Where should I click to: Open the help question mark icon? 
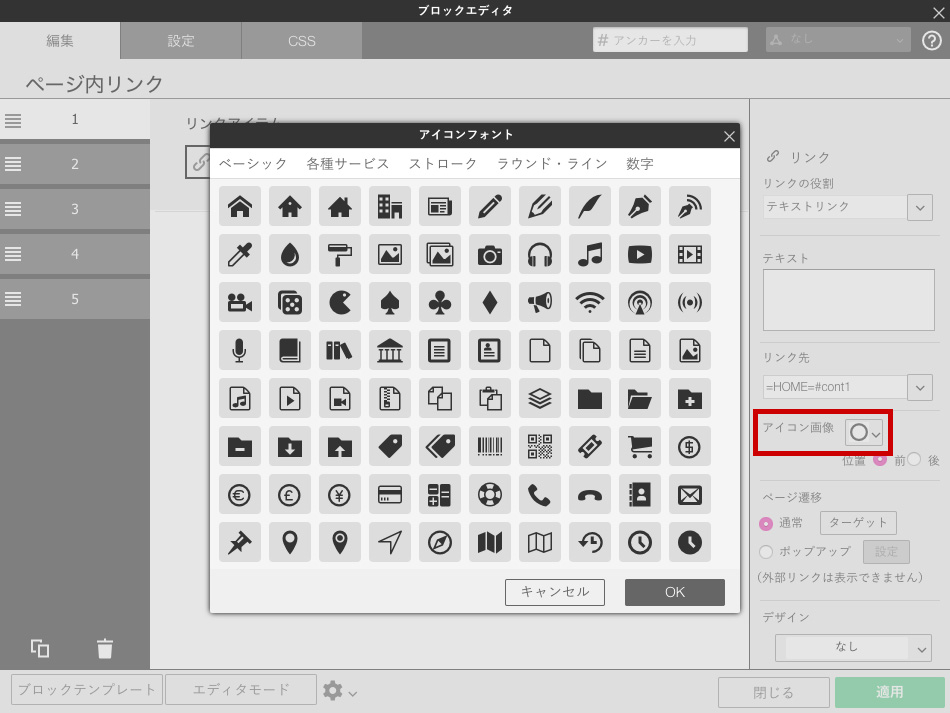click(931, 41)
